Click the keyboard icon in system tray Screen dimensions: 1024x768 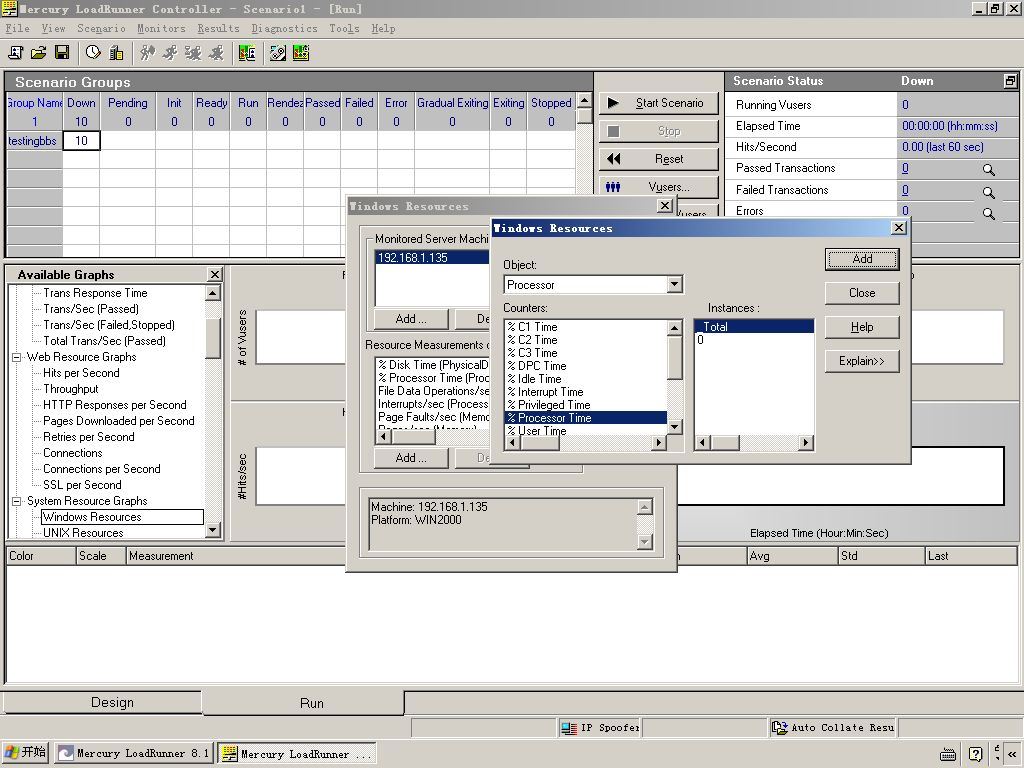(x=948, y=755)
